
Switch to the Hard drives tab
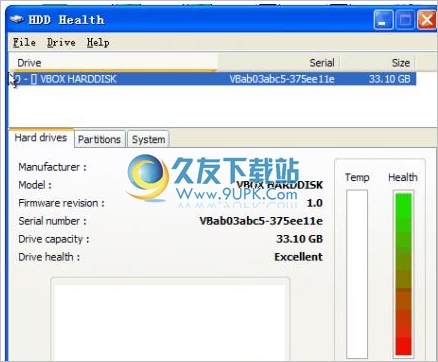[x=41, y=138]
